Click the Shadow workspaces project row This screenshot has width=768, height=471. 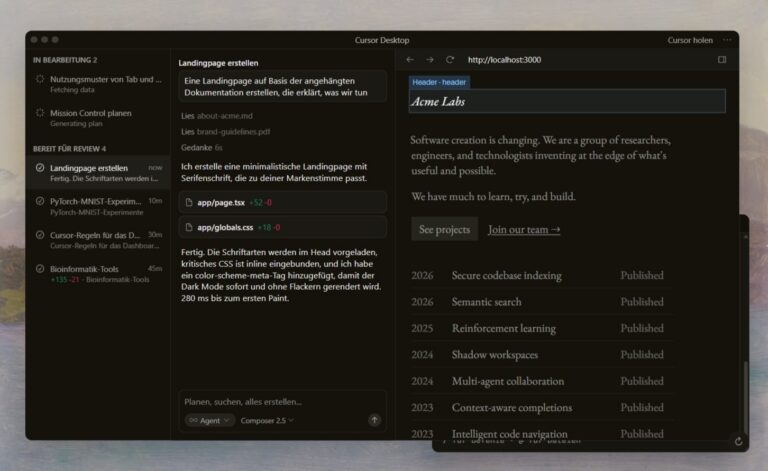click(540, 354)
